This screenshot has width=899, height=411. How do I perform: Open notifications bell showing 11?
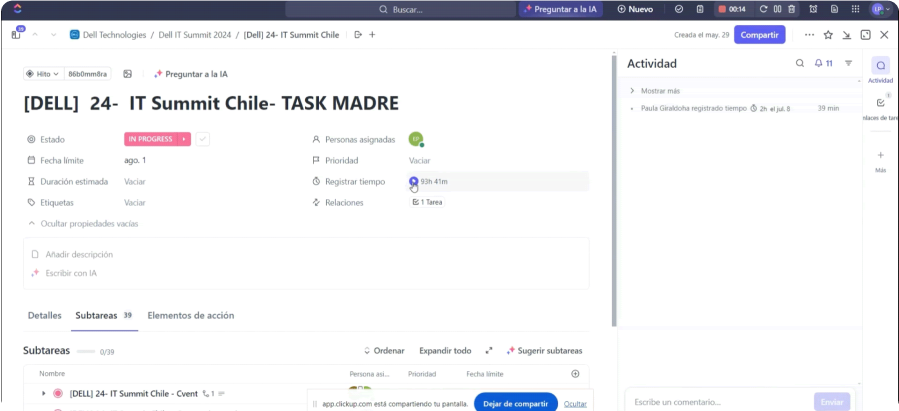point(824,63)
